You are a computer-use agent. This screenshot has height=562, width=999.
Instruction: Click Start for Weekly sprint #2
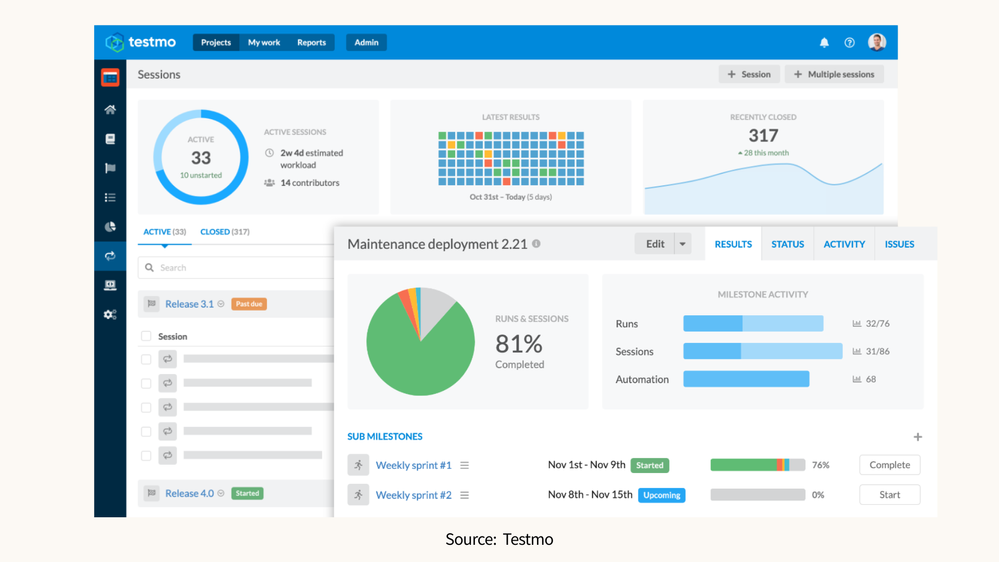tap(889, 494)
